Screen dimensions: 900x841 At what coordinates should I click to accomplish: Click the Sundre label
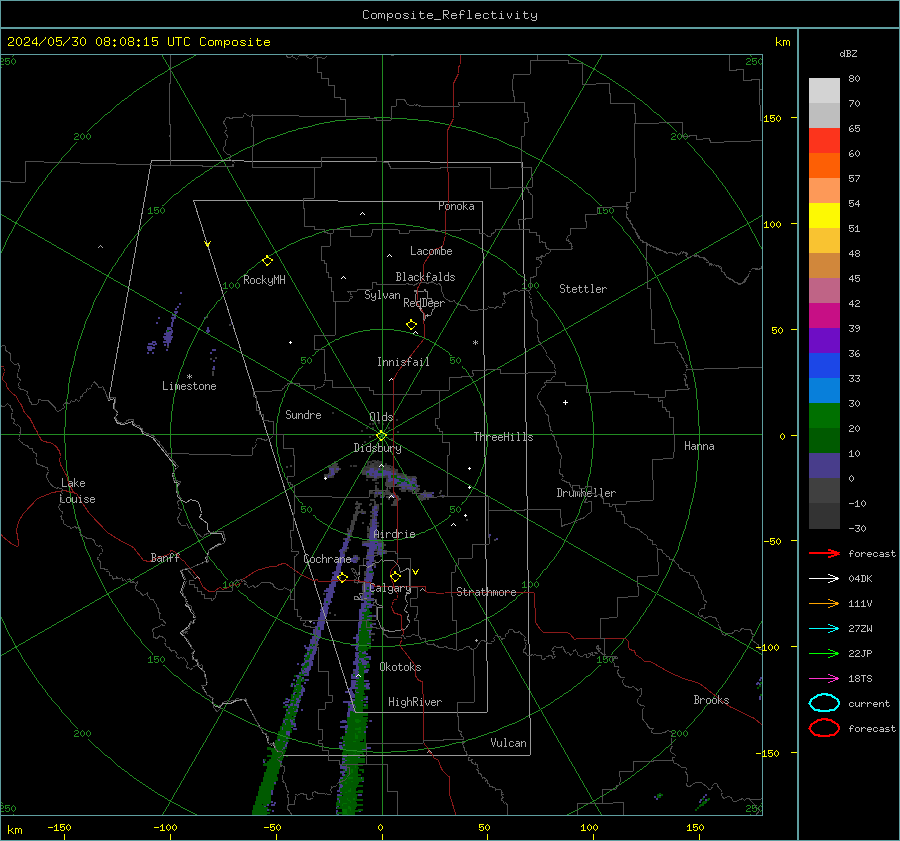tap(303, 414)
